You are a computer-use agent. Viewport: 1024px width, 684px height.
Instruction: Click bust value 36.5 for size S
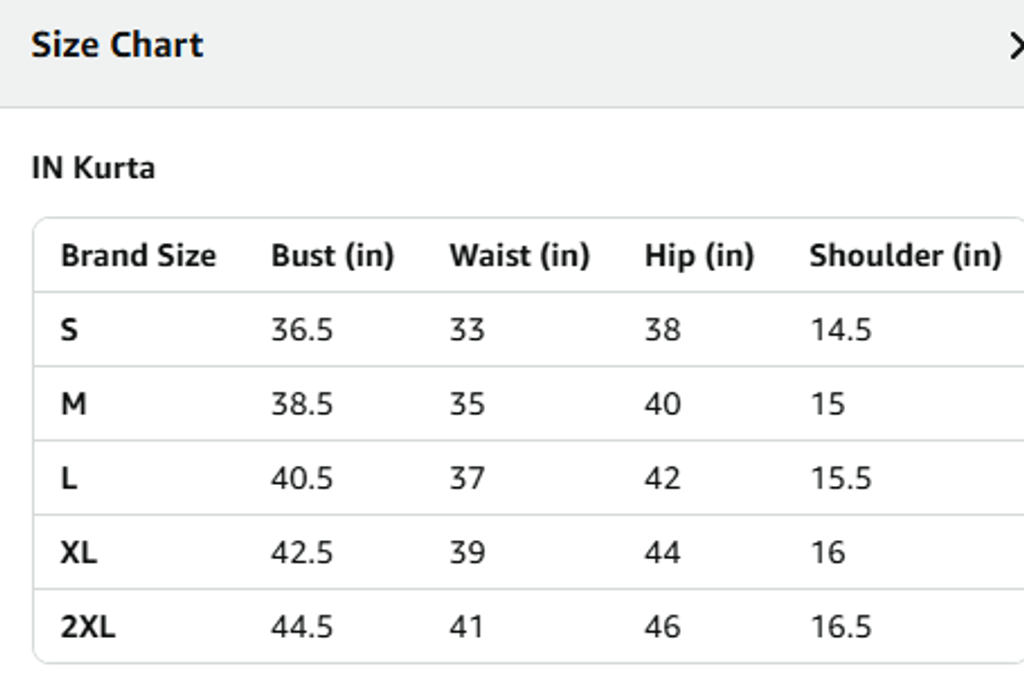click(302, 330)
